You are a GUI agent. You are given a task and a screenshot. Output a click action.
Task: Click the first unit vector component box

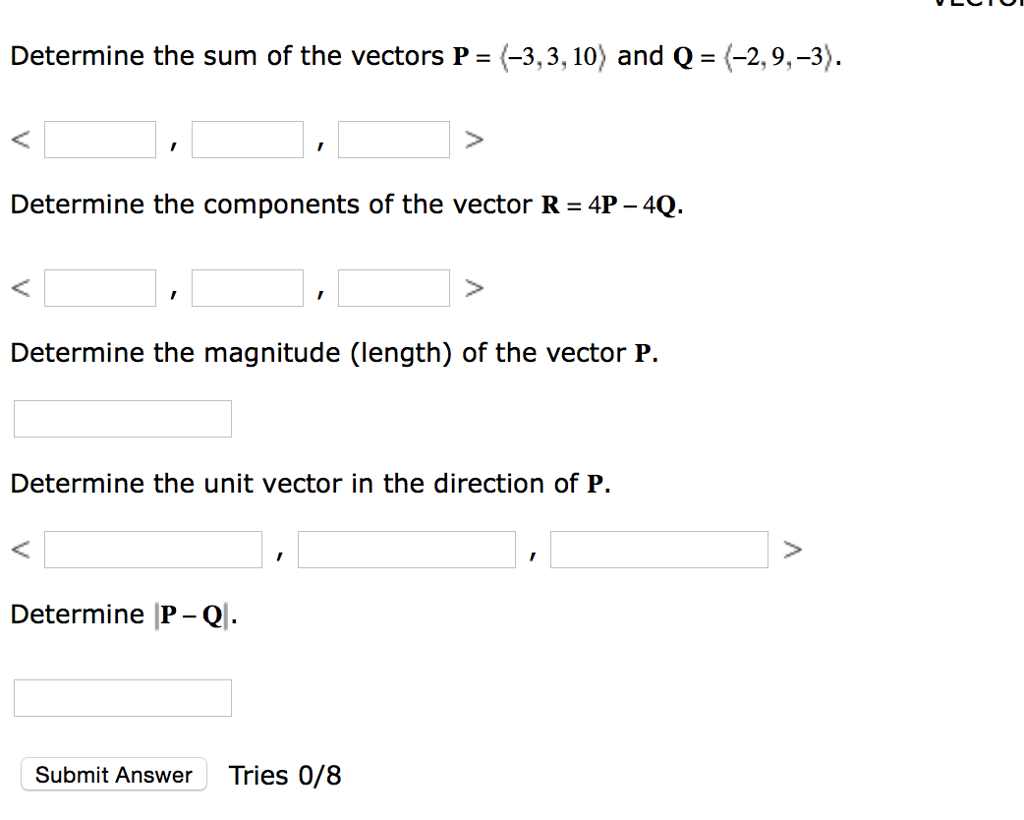pos(152,548)
